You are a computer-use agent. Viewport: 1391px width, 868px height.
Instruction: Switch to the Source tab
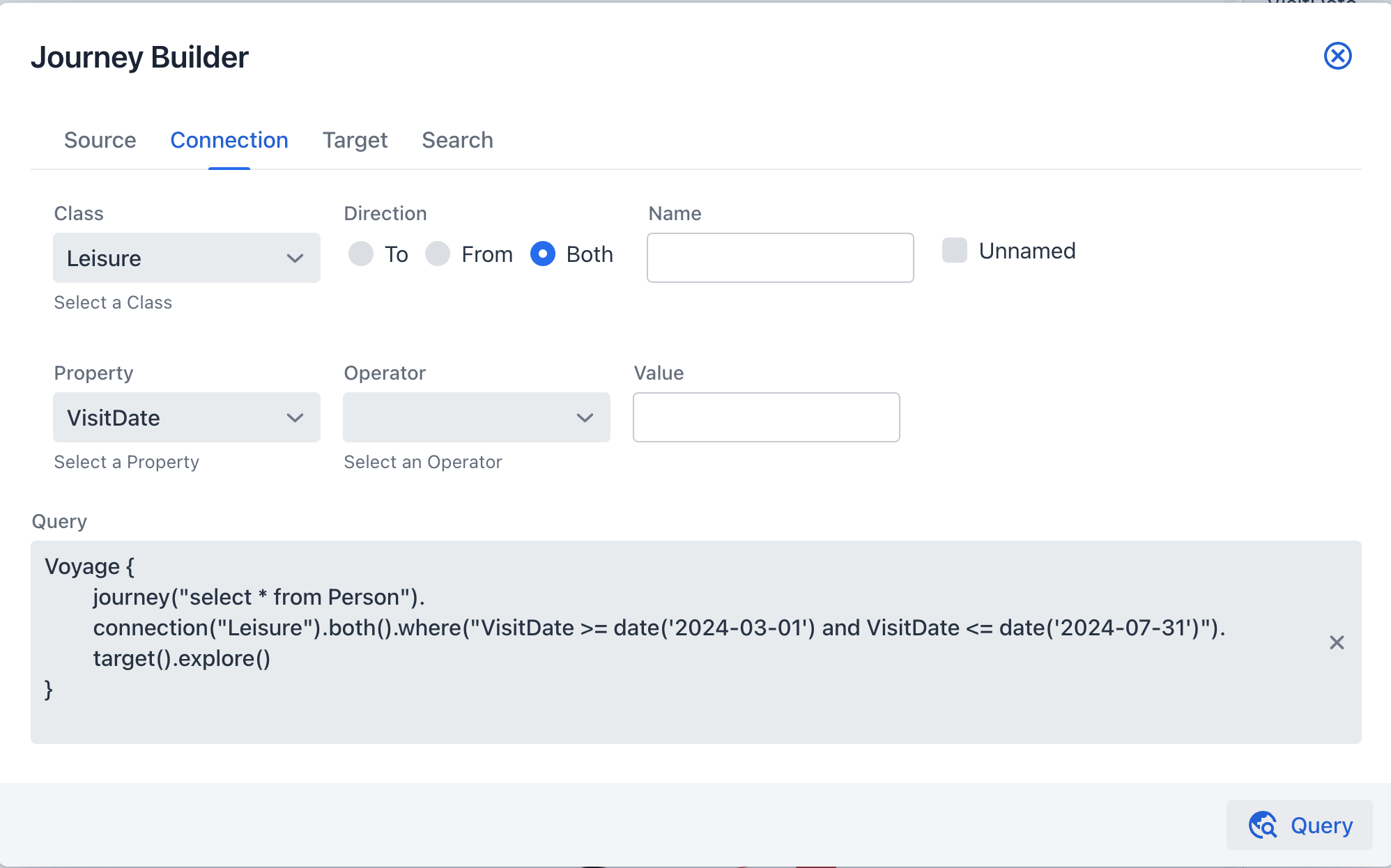coord(100,140)
